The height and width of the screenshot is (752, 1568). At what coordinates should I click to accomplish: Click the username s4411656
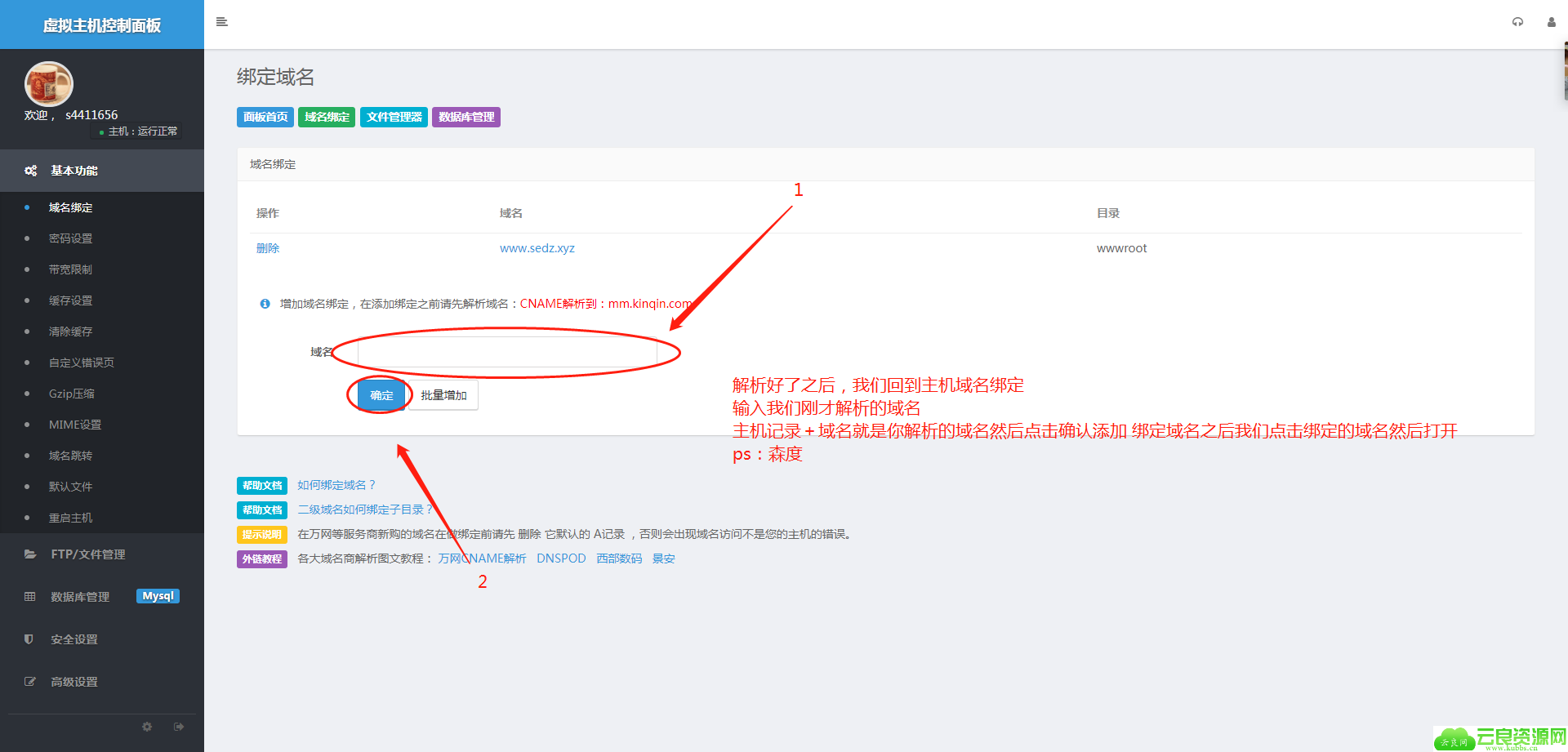pyautogui.click(x=91, y=115)
